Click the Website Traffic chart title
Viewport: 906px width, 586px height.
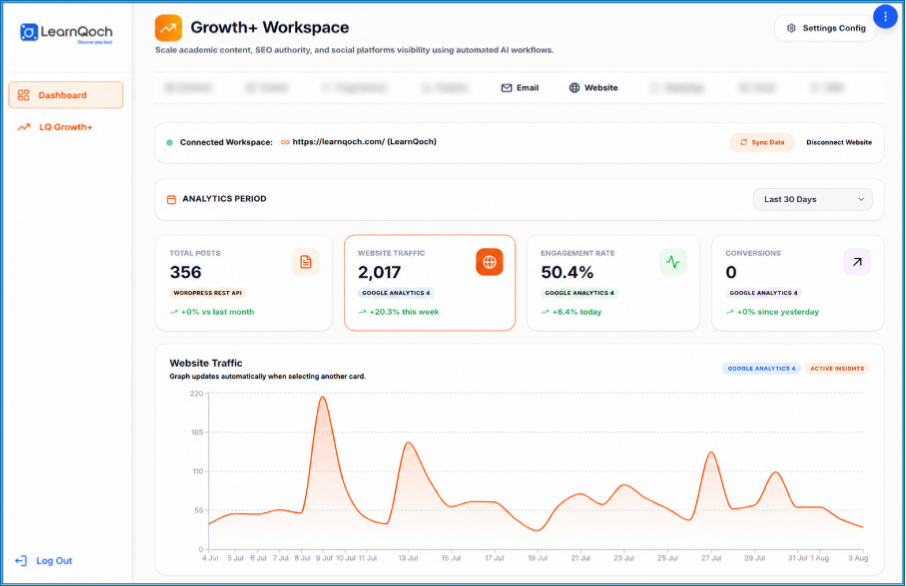click(206, 363)
